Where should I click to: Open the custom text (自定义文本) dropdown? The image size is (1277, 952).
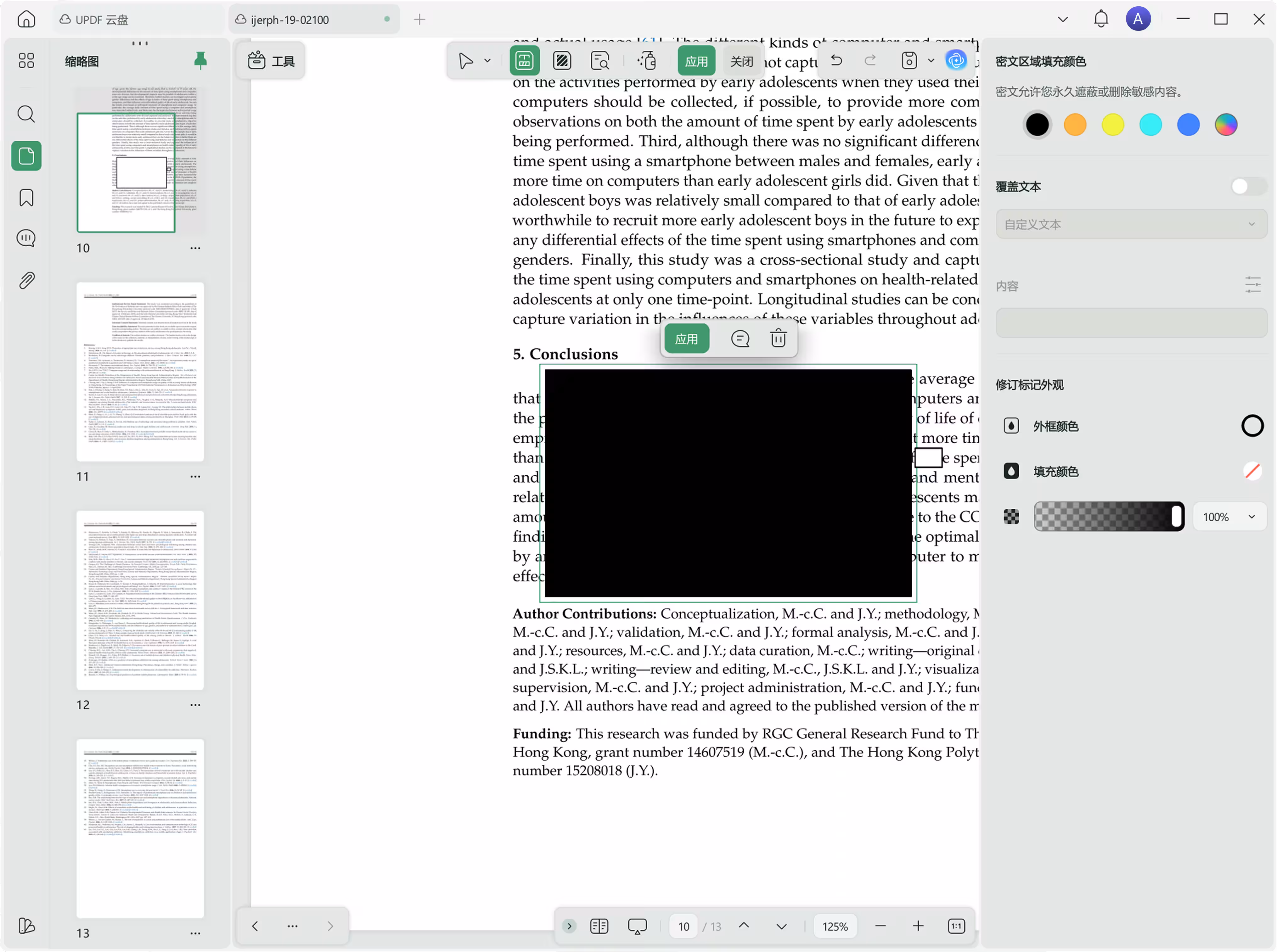[1131, 224]
